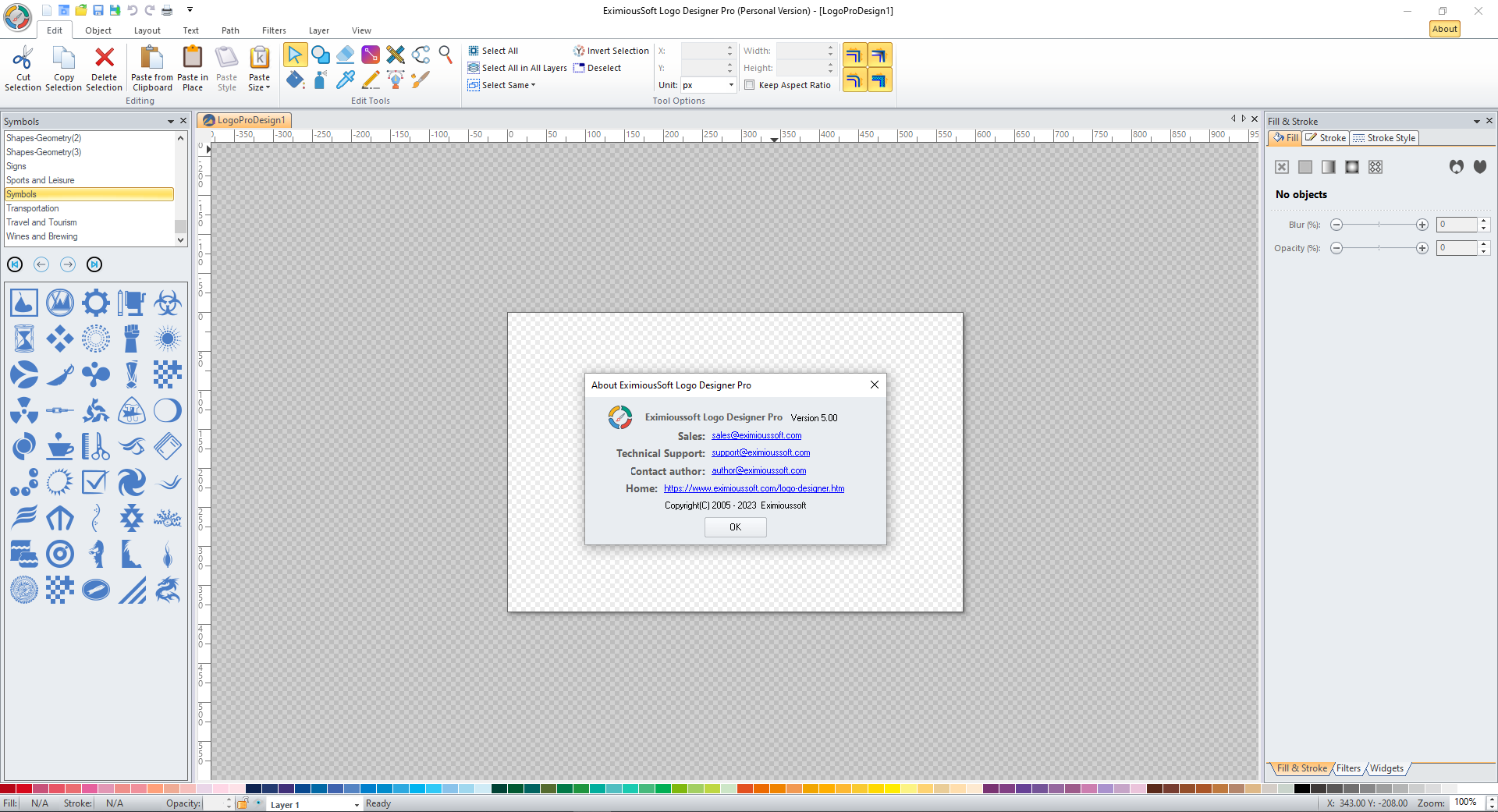Screen dimensions: 1498x812
Task: Click the Save disk icon in quick access toolbar
Action: (x=98, y=10)
